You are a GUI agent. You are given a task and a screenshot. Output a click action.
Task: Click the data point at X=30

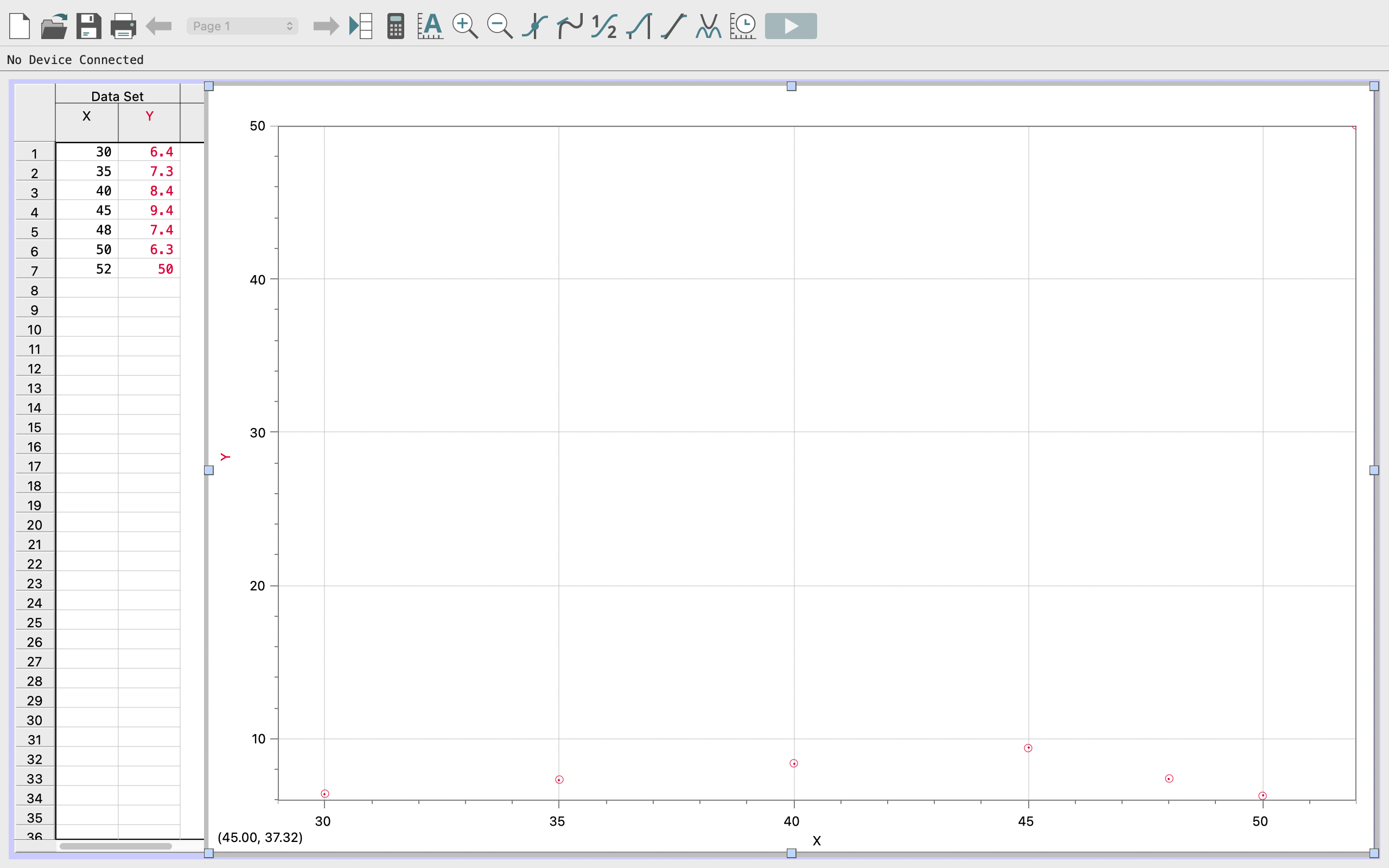(325, 794)
